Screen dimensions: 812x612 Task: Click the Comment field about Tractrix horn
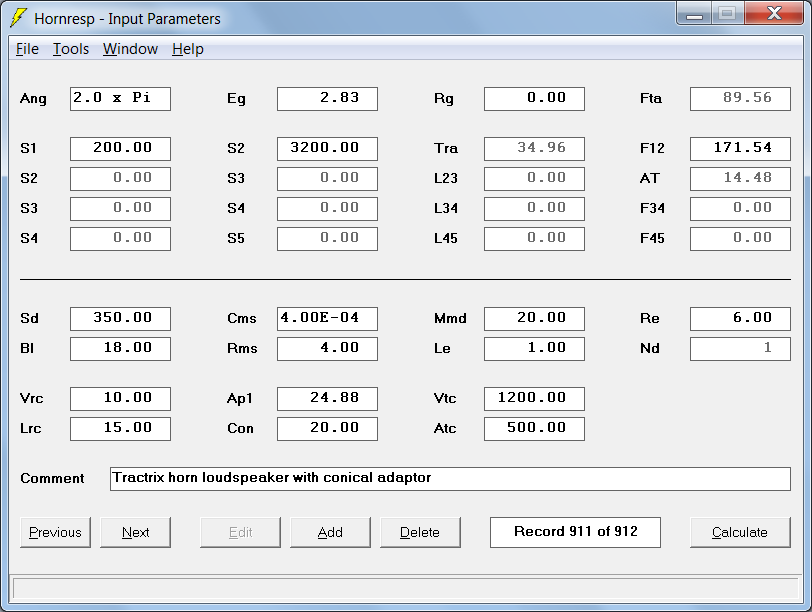[450, 479]
